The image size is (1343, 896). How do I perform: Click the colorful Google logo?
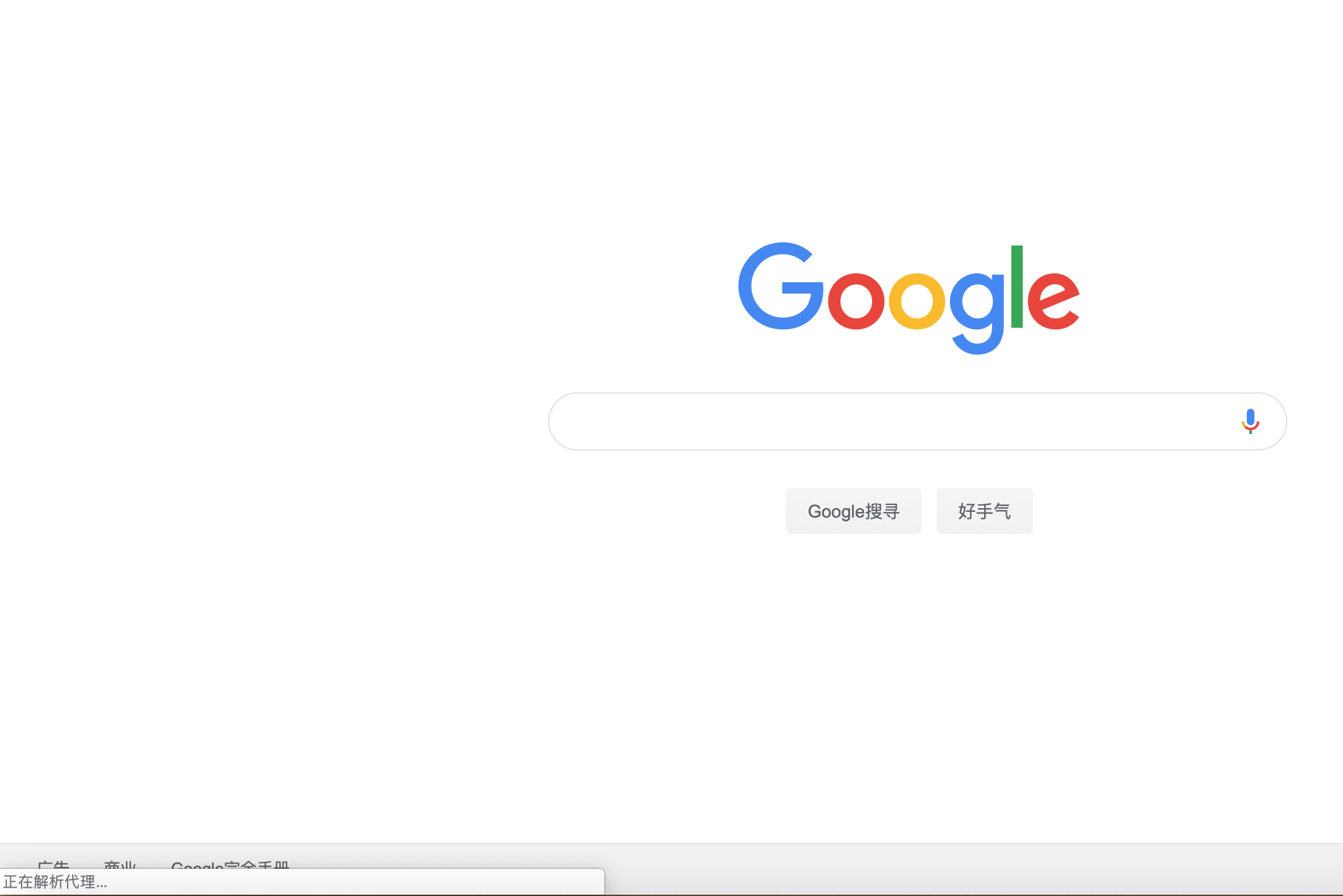pyautogui.click(x=909, y=298)
